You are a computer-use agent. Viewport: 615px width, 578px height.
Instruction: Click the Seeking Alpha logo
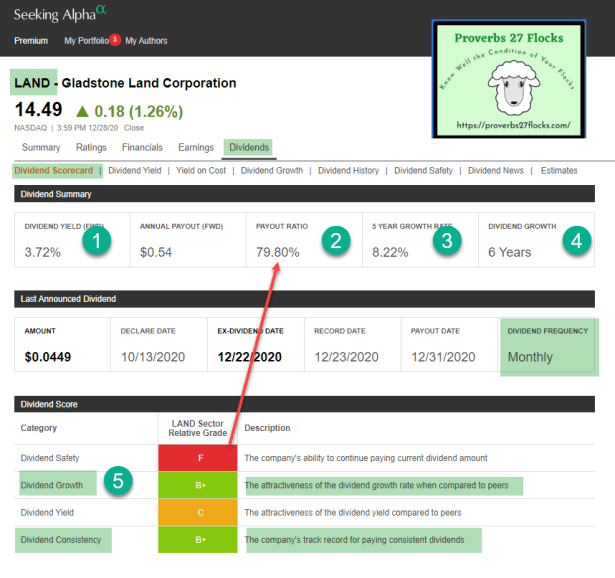point(60,14)
